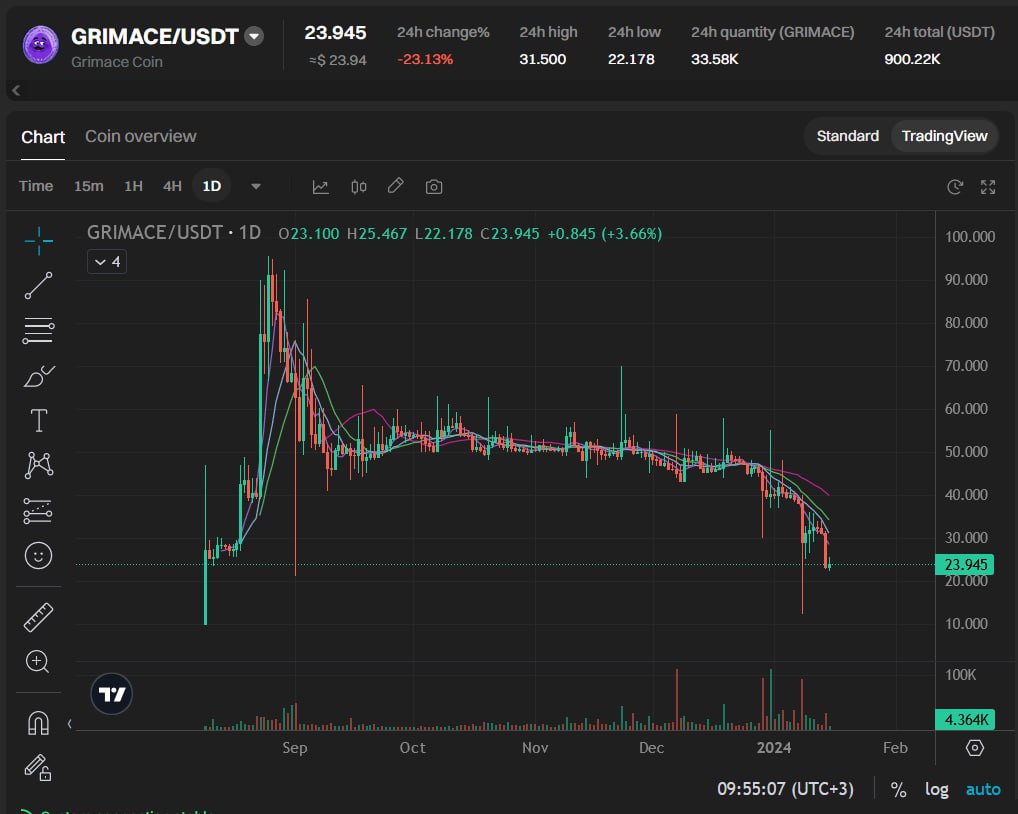Expand the GRIMACE/USDT pair selector dropdown
Viewport: 1018px width, 814px height.
click(254, 36)
